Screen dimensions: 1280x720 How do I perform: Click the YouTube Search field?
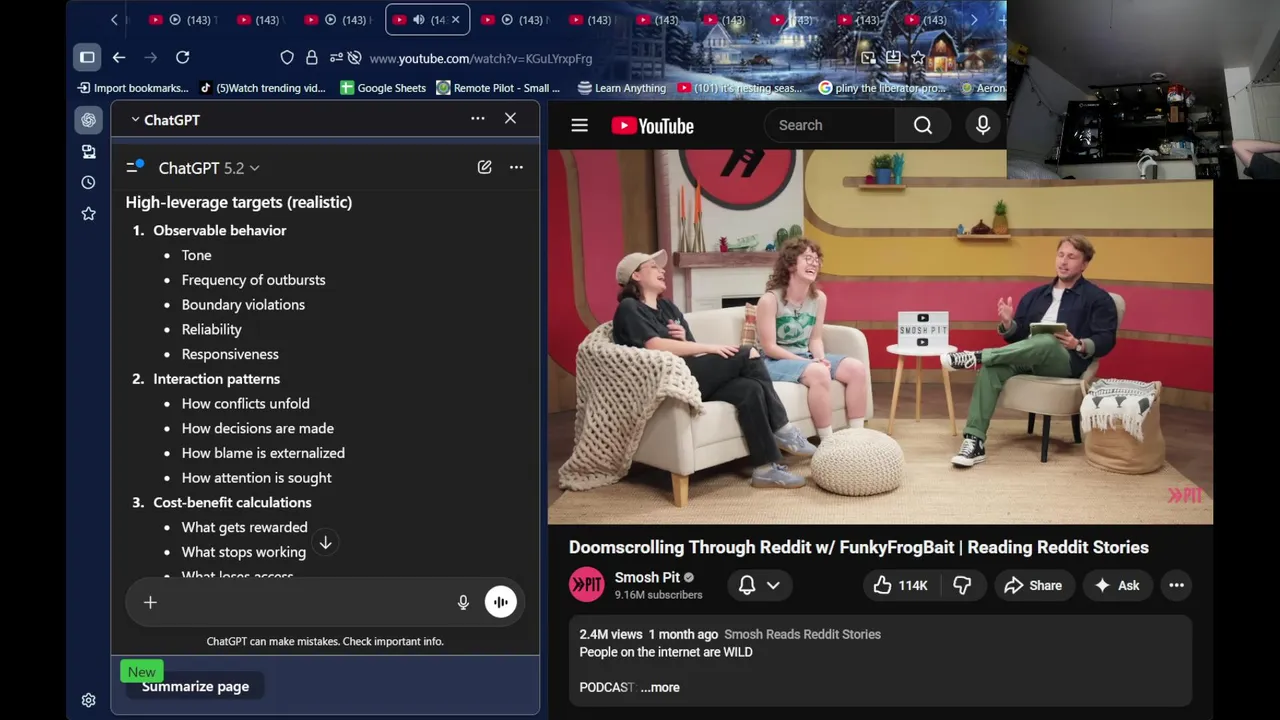coord(830,125)
